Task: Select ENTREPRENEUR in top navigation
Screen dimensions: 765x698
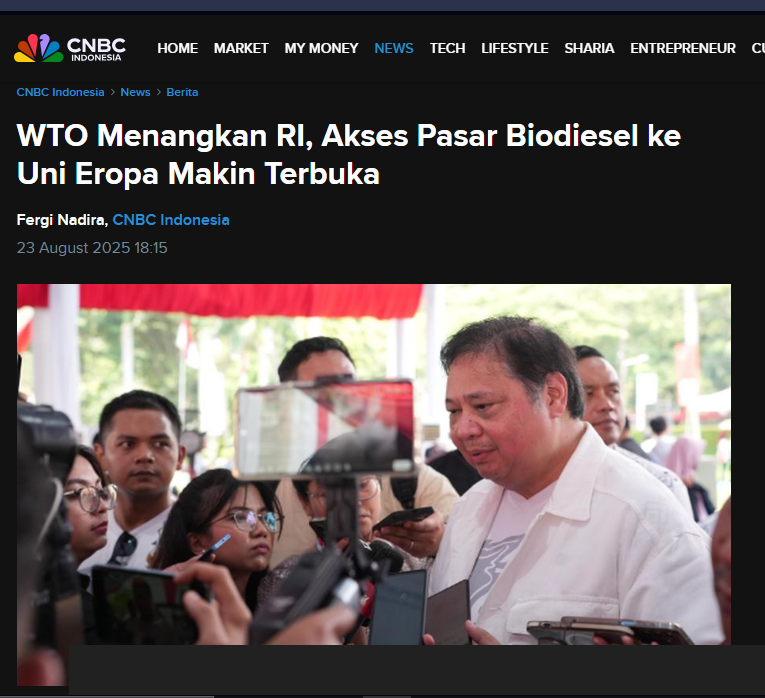Action: point(683,48)
